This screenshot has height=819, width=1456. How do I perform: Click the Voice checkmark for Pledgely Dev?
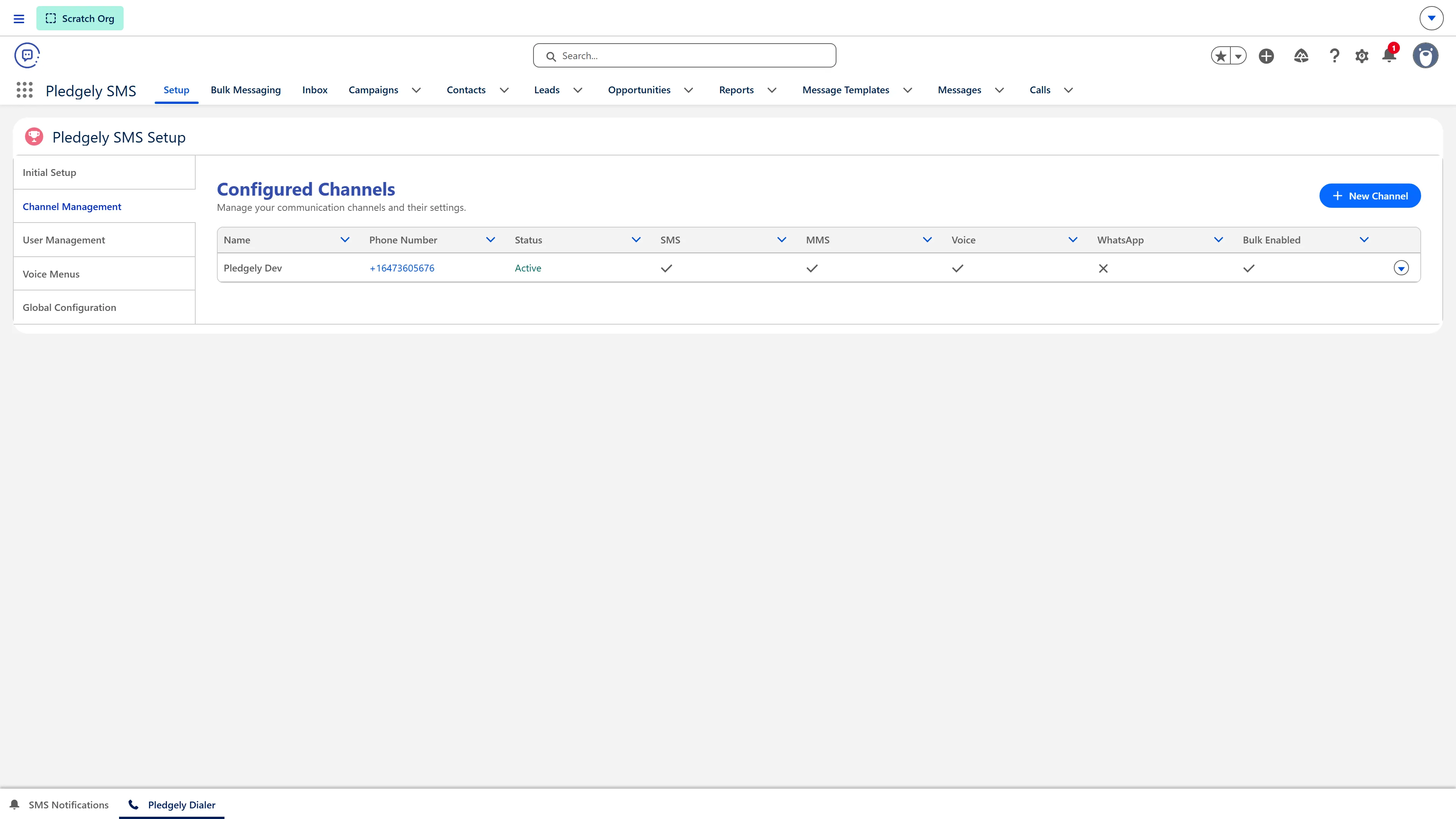tap(957, 268)
